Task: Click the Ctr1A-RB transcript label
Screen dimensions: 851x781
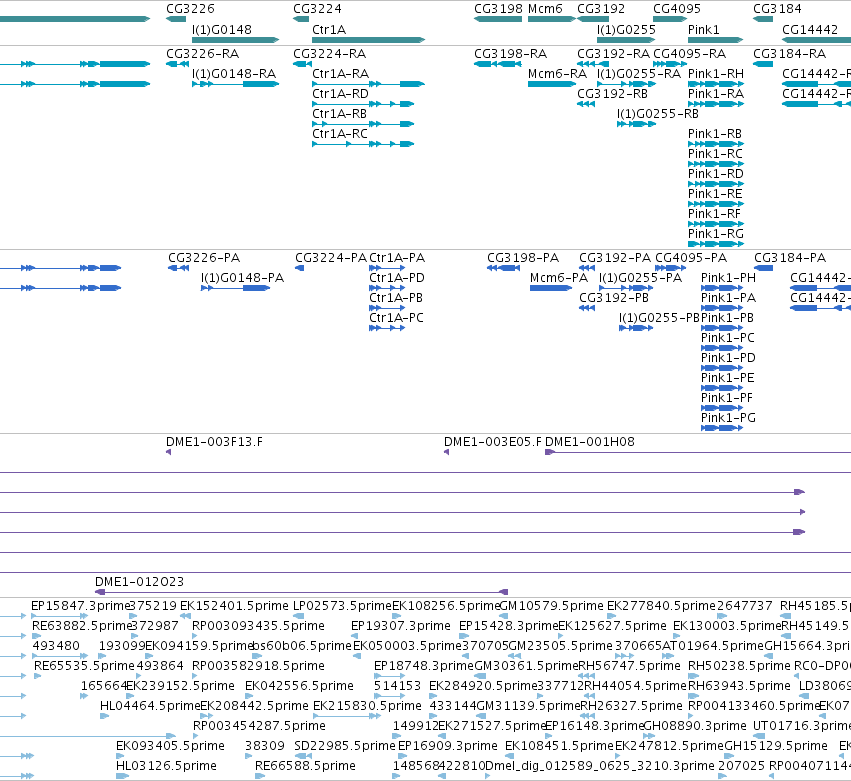Action: pos(339,113)
